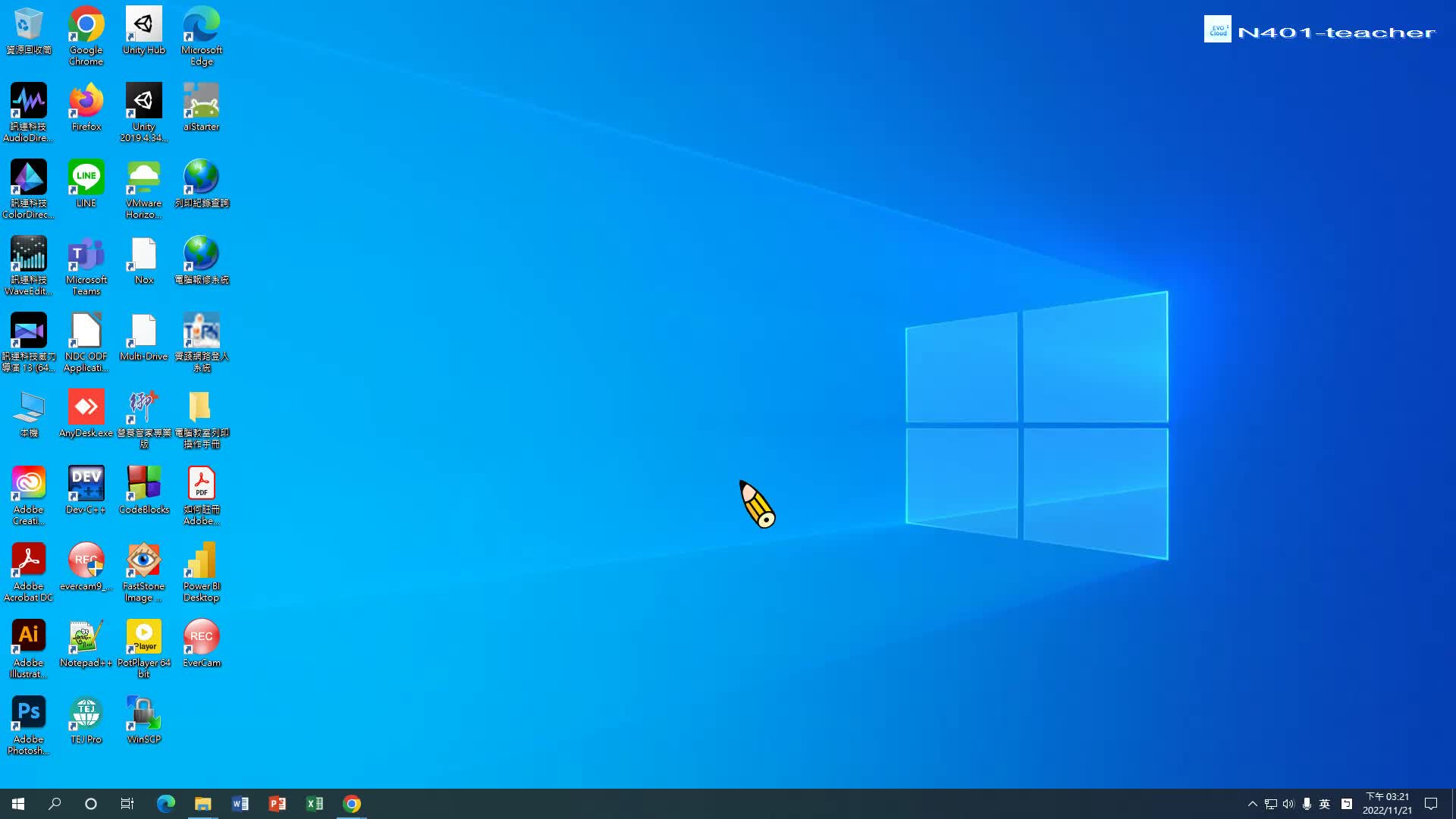The width and height of the screenshot is (1456, 819).
Task: Select the WinSCP desktop shortcut
Action: tap(144, 720)
